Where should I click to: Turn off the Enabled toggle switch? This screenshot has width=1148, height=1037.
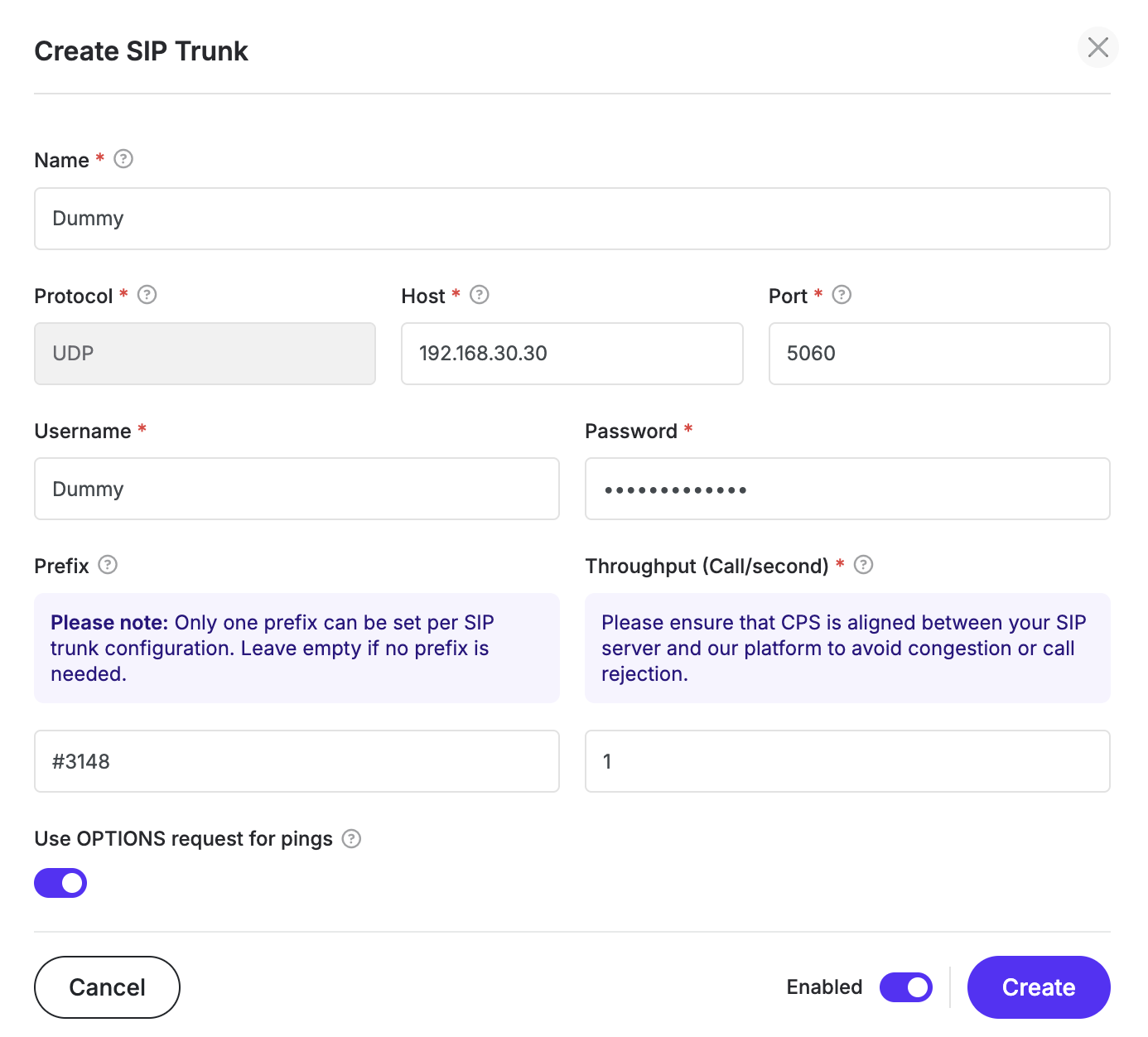[905, 987]
